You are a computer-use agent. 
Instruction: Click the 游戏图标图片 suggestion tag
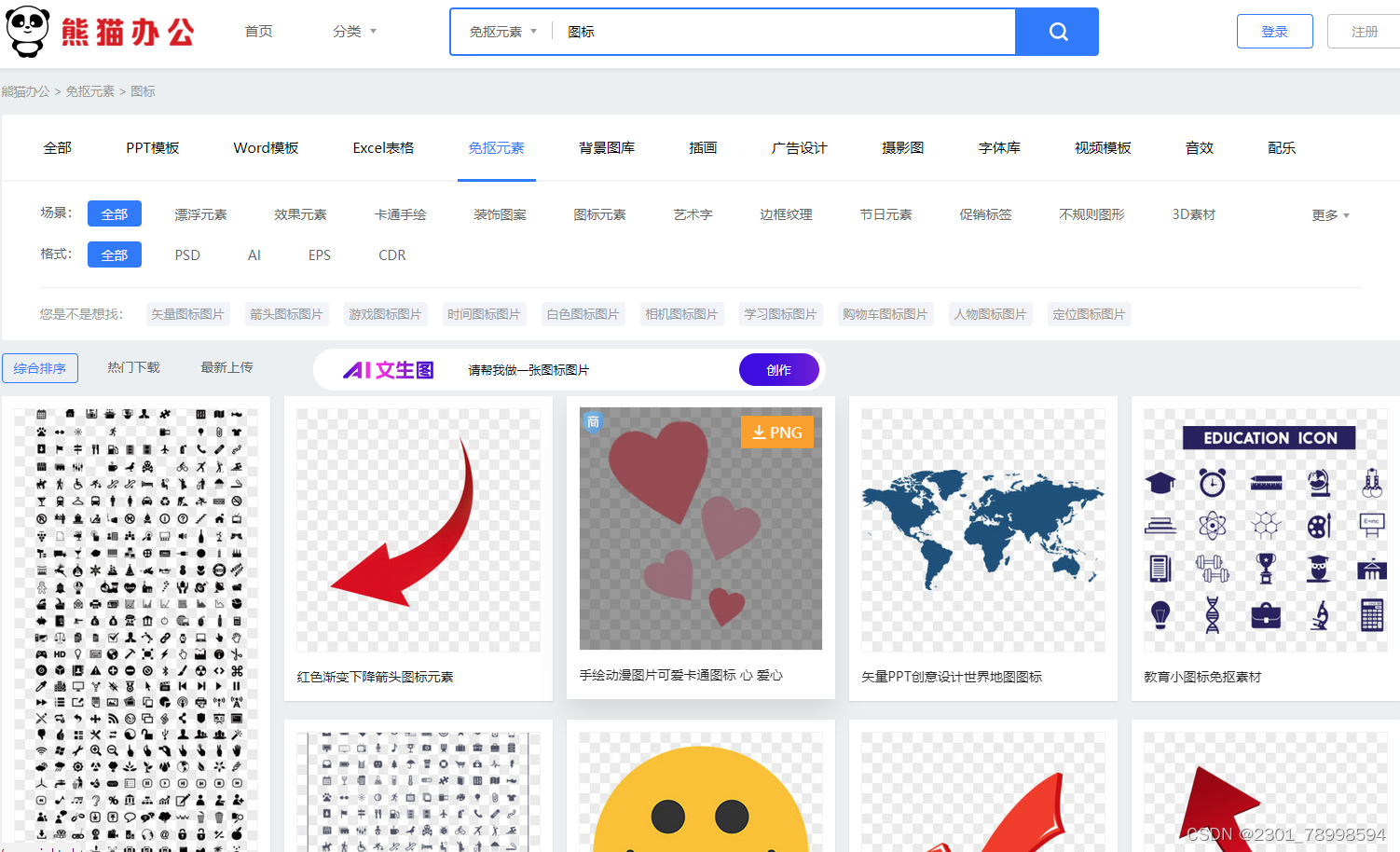coord(385,314)
